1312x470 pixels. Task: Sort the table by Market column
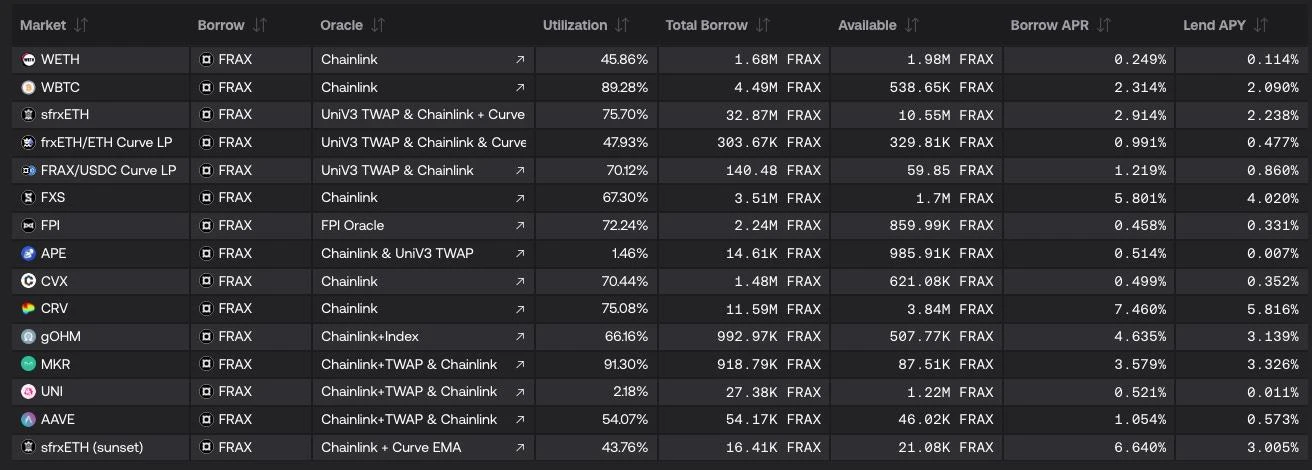[x=81, y=25]
